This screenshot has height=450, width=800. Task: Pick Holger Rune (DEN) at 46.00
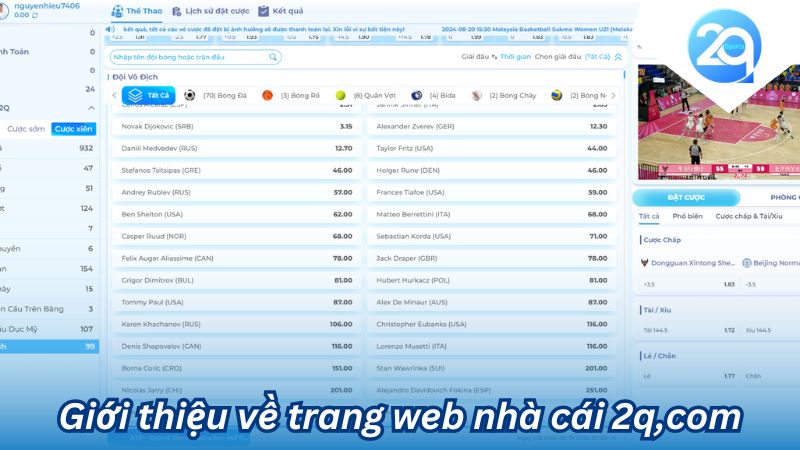(492, 170)
